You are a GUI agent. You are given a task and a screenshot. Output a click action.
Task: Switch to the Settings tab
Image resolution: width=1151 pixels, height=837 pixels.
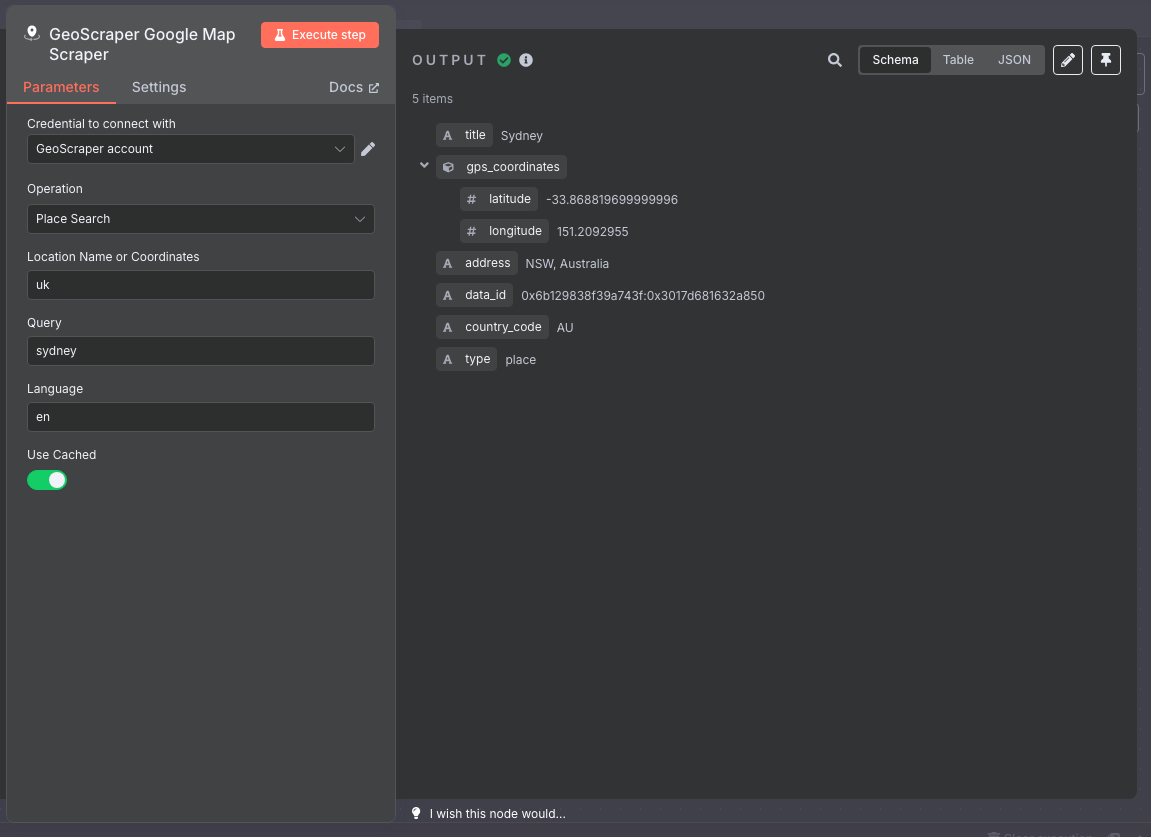[x=159, y=87]
